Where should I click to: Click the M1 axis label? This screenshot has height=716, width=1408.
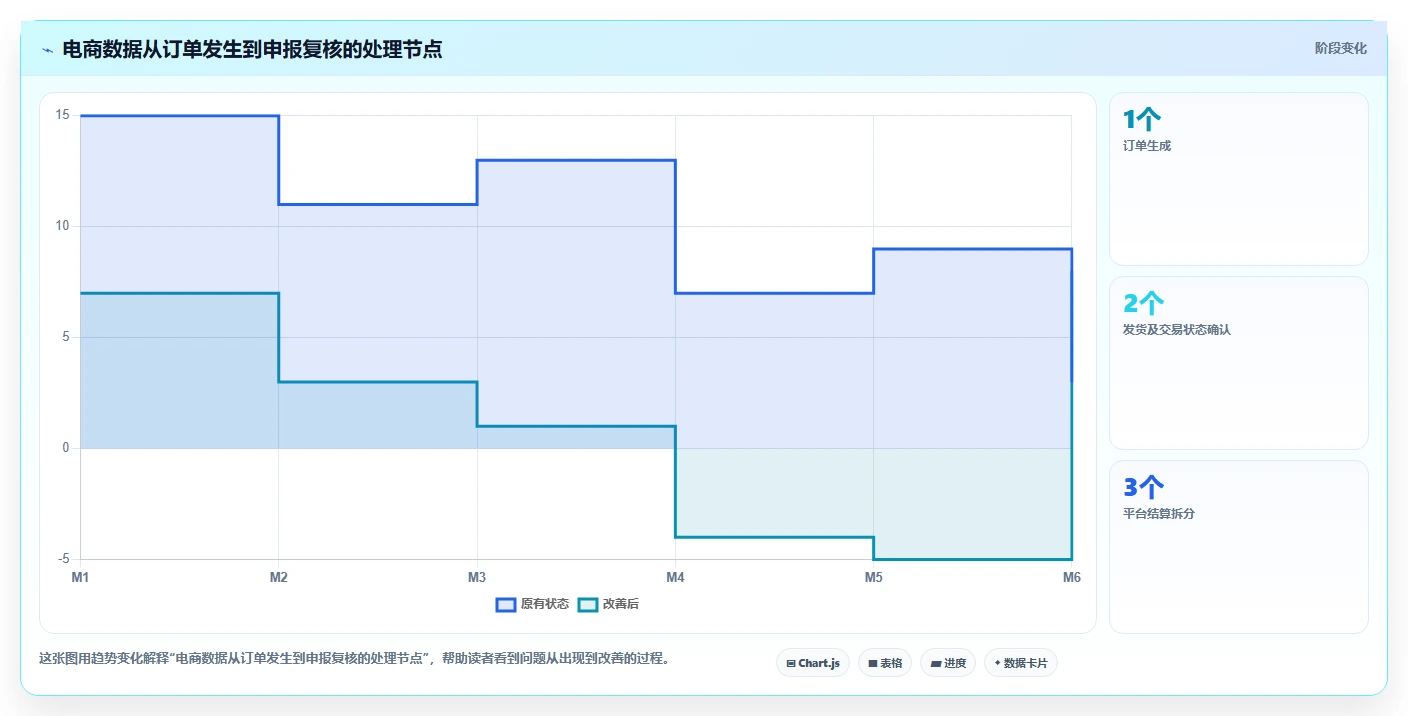click(81, 577)
